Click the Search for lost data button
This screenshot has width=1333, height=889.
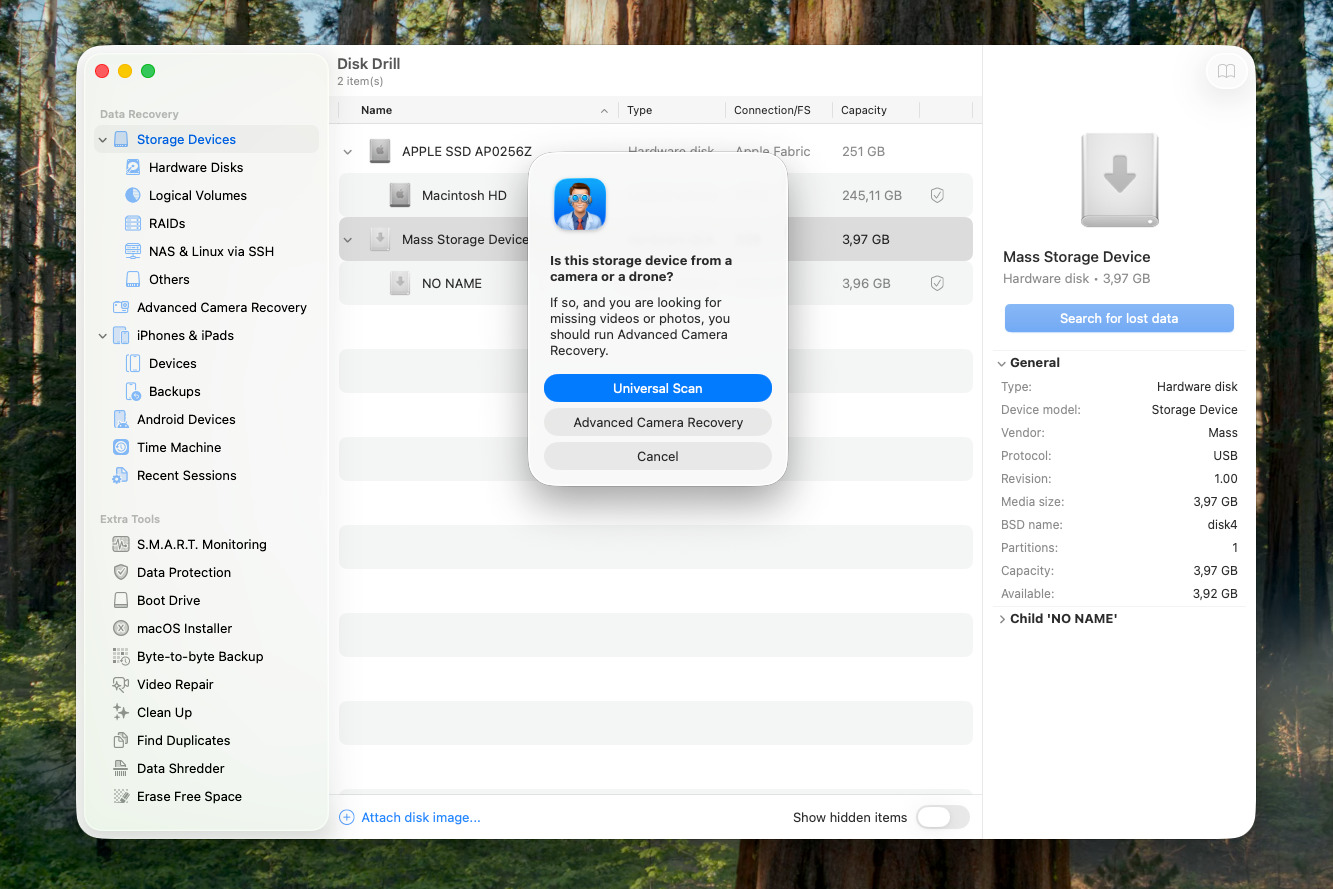click(1119, 318)
